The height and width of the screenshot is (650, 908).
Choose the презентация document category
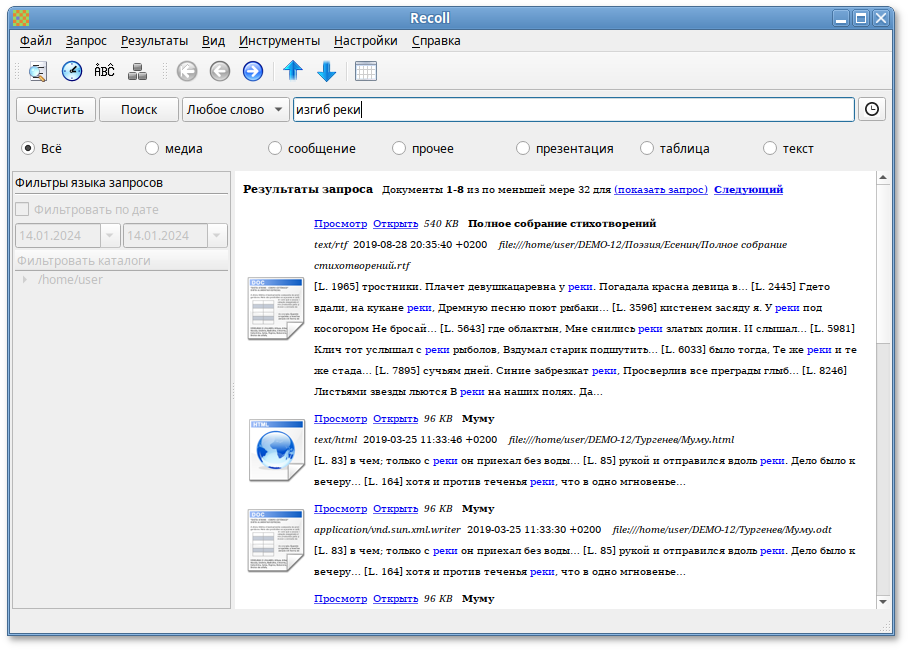(522, 147)
